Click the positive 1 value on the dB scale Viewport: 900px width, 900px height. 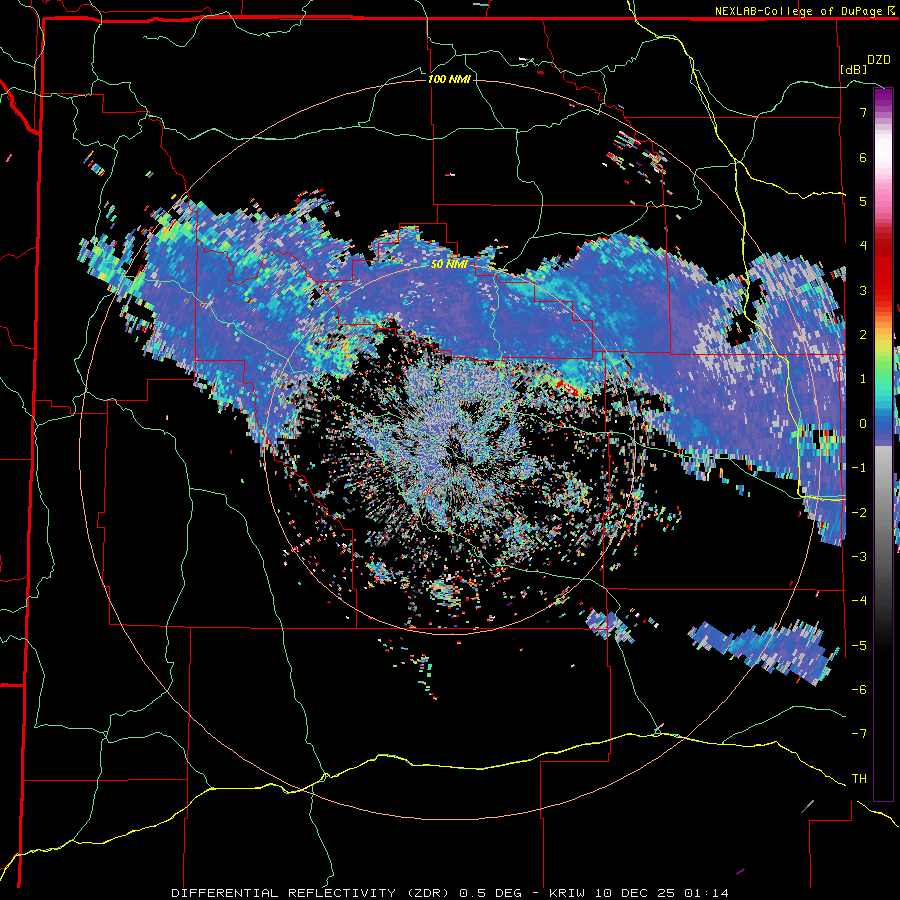click(x=863, y=379)
